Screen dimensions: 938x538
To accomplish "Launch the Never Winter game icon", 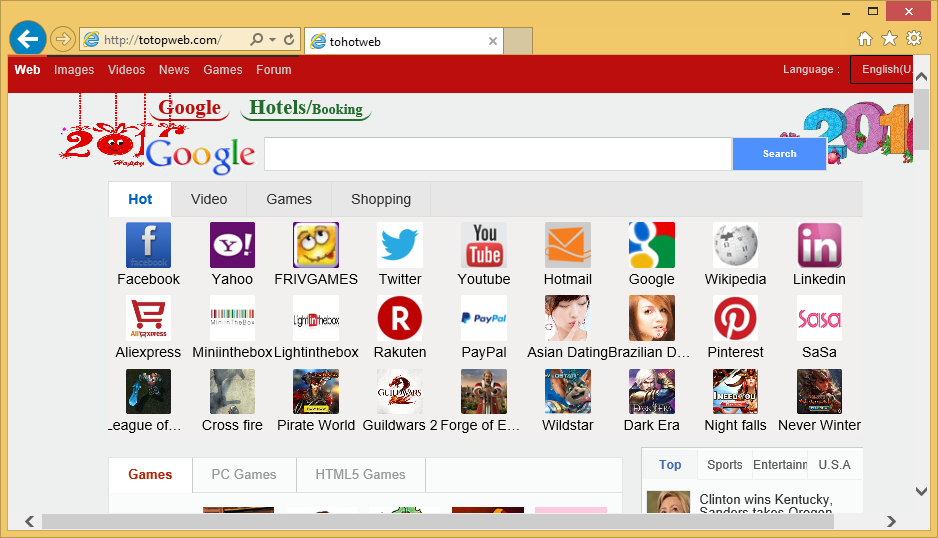I will tap(820, 391).
